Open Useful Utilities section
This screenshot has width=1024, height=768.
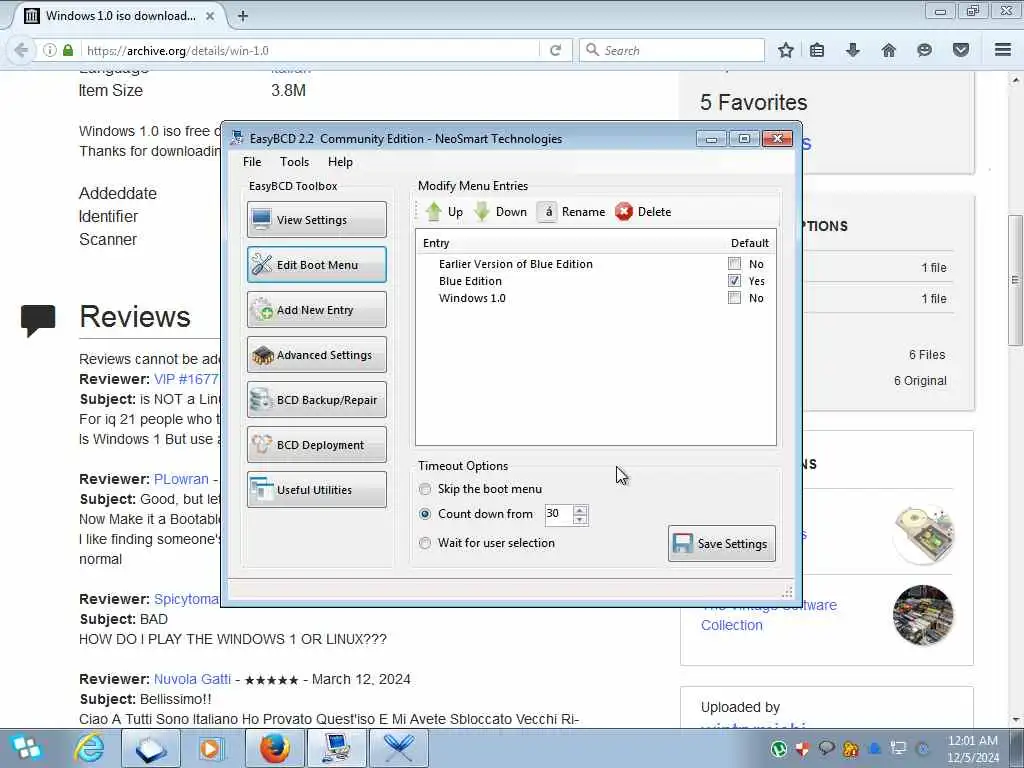317,490
